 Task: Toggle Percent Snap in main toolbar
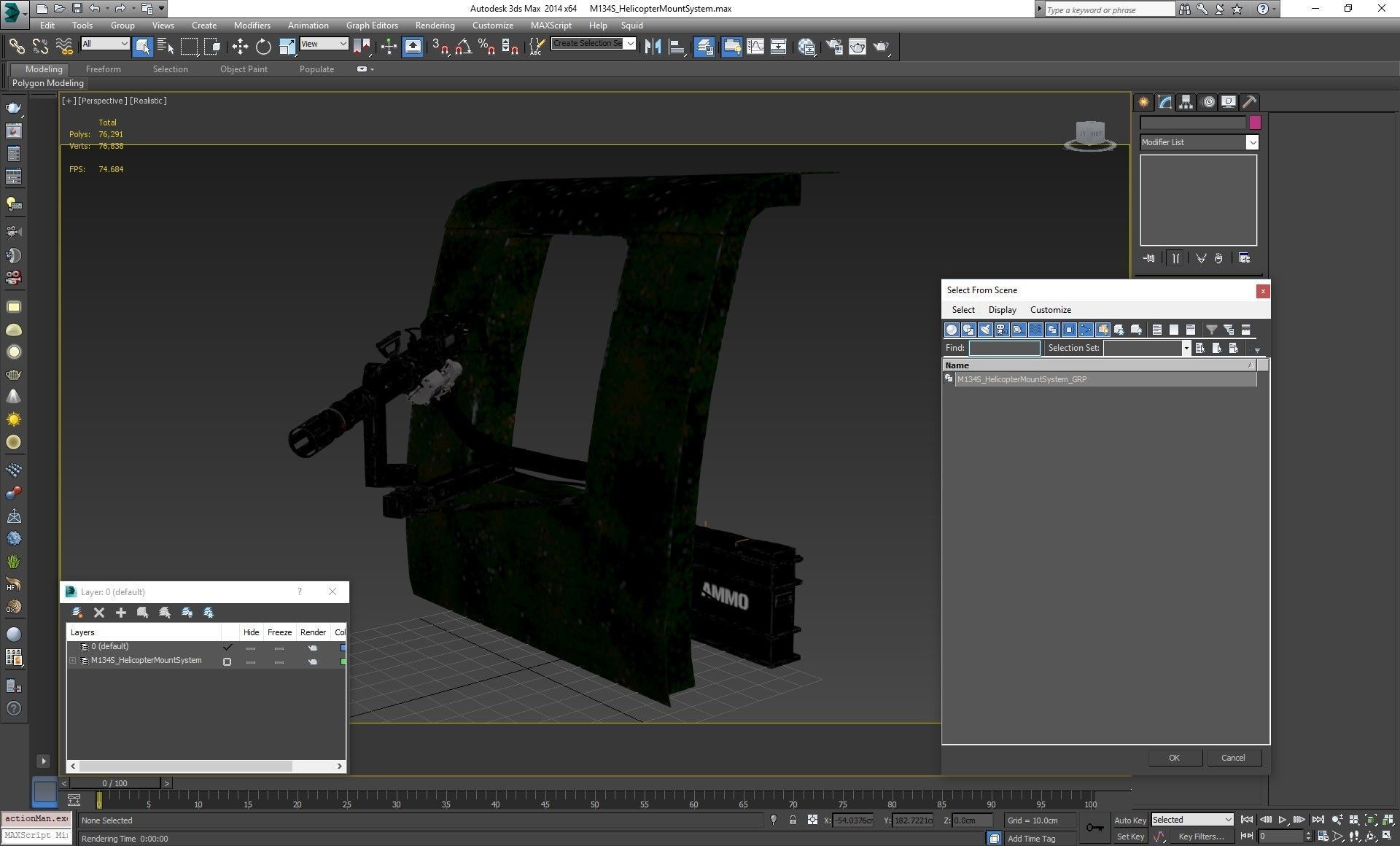pos(486,47)
